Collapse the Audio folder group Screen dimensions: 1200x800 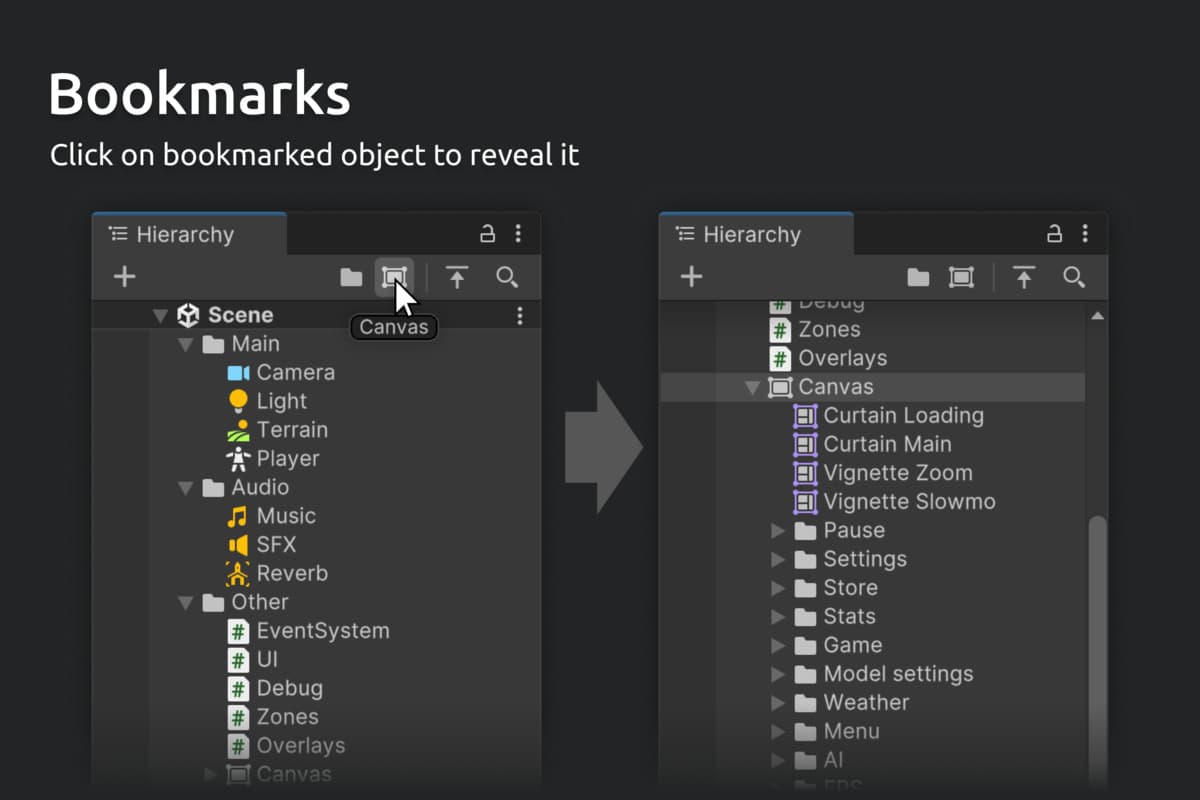185,488
